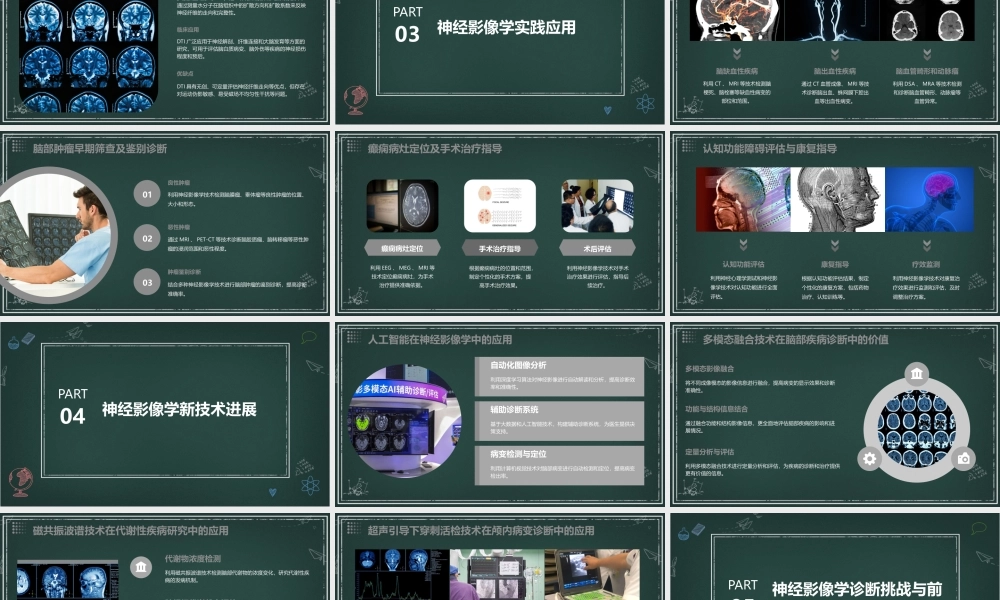Click the double chevron above 认知功能评估
The width and height of the screenshot is (1000, 600).
[743, 245]
